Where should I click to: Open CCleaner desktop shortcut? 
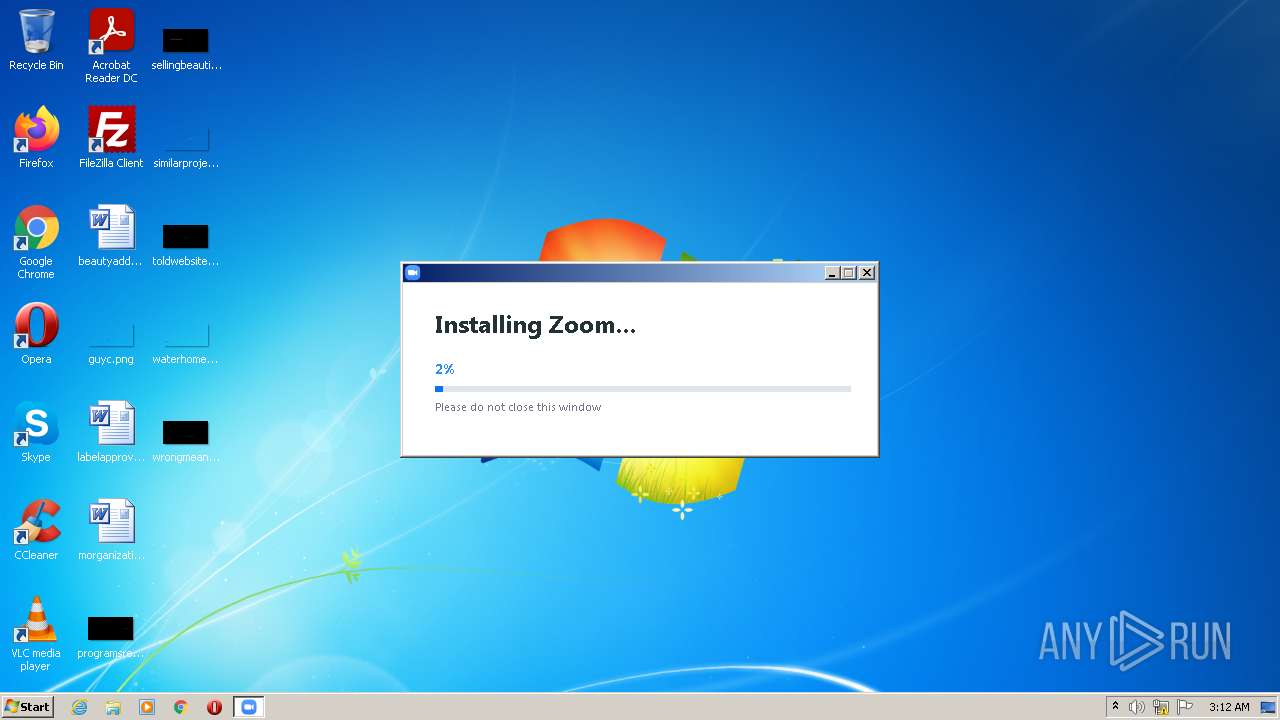click(x=36, y=530)
